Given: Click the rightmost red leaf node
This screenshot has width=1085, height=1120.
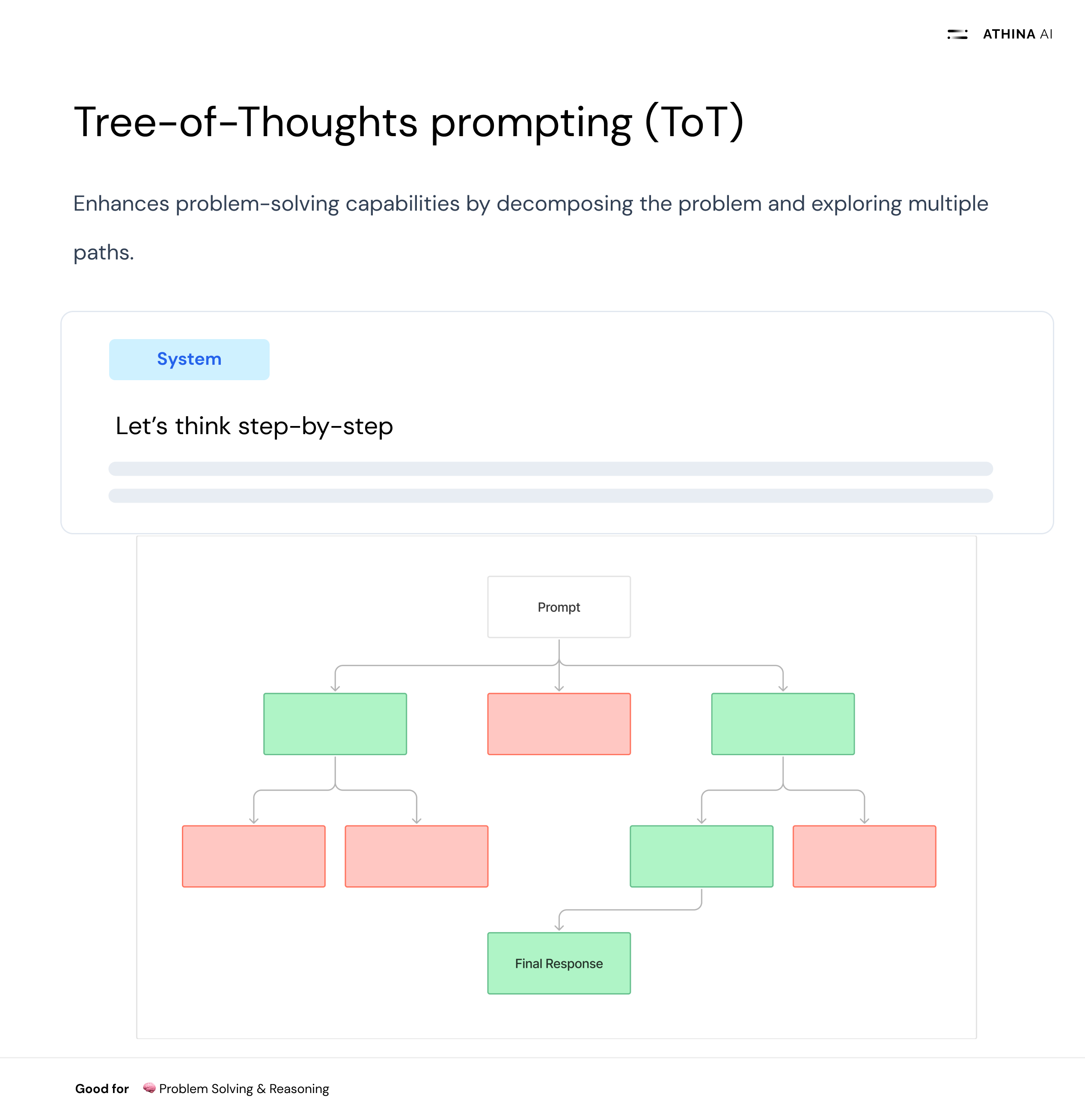Looking at the screenshot, I should click(864, 856).
